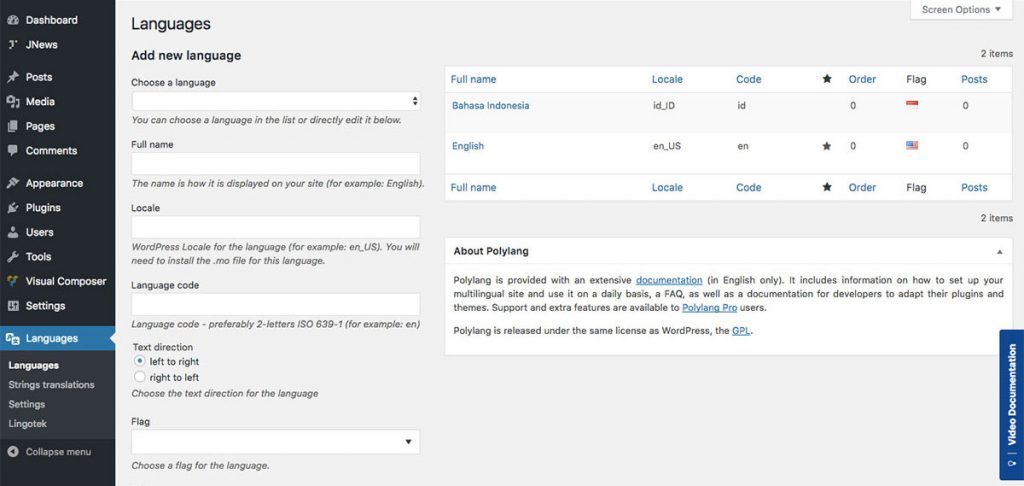Image resolution: width=1024 pixels, height=486 pixels.
Task: Click the Bahasa Indonesia language link
Action: (490, 106)
